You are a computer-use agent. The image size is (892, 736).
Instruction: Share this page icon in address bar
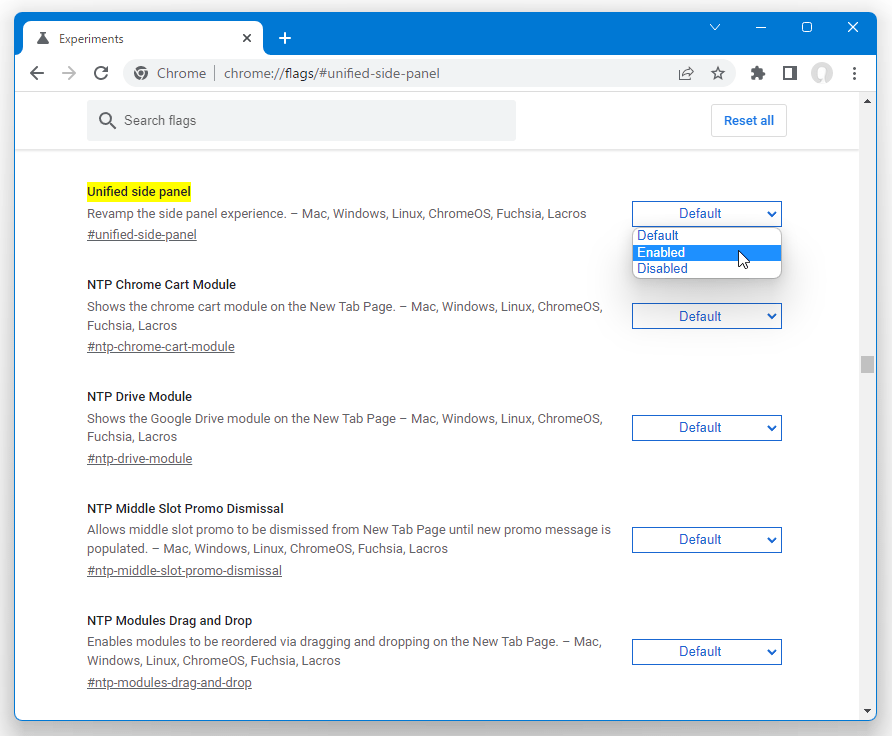[x=686, y=73]
